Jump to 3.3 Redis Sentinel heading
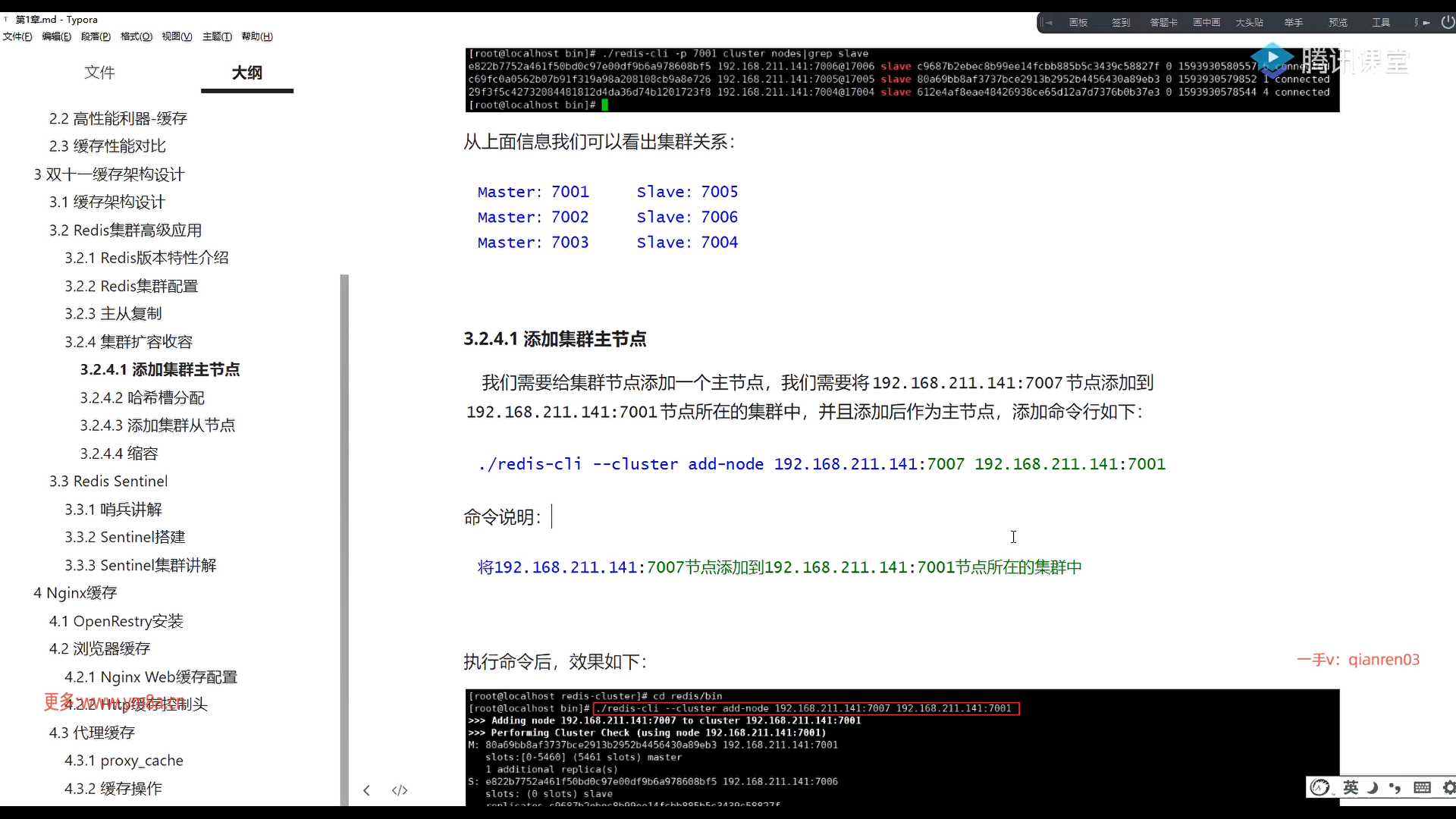Screen dimensions: 1456x819 108,481
